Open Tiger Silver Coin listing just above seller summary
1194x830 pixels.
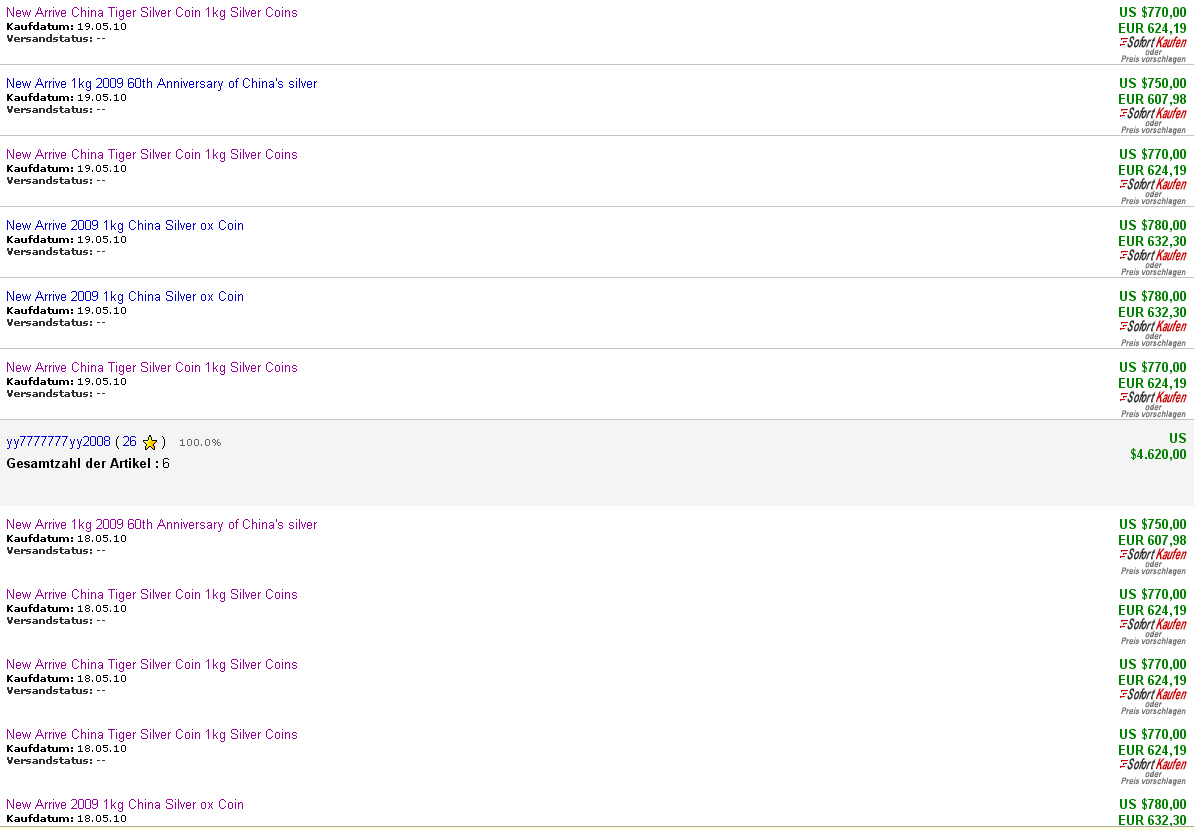click(151, 368)
